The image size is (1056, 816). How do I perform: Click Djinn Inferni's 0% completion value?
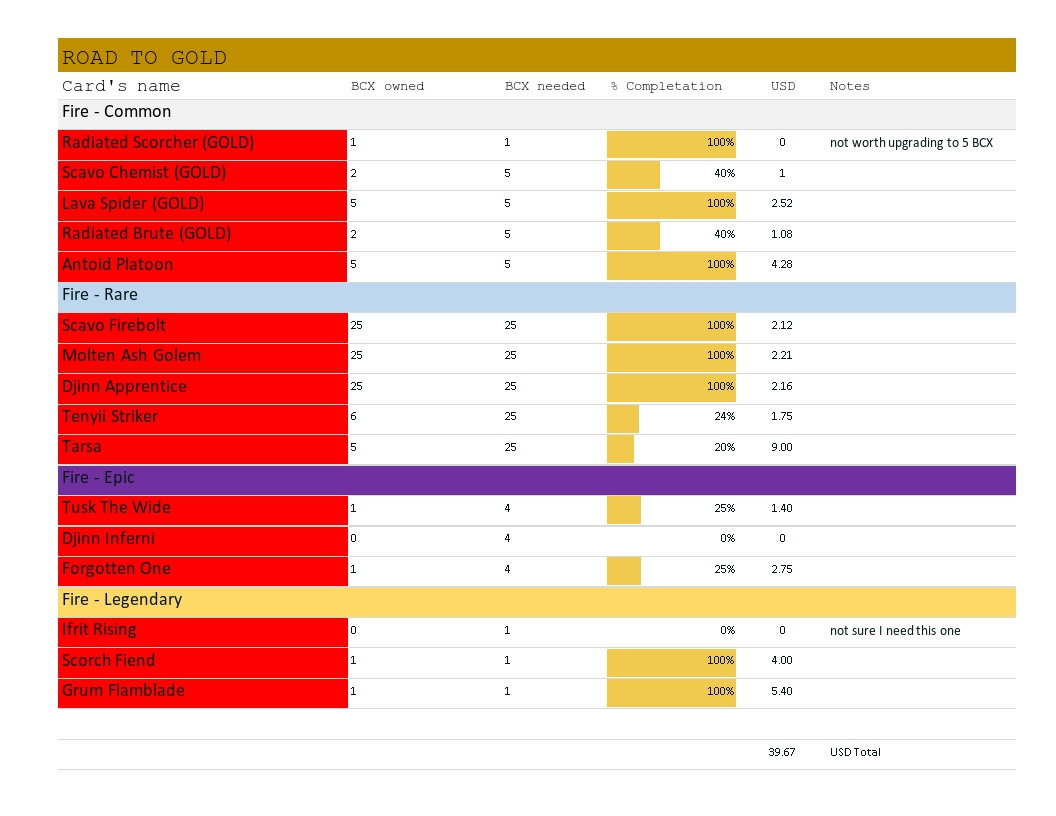[x=727, y=539]
